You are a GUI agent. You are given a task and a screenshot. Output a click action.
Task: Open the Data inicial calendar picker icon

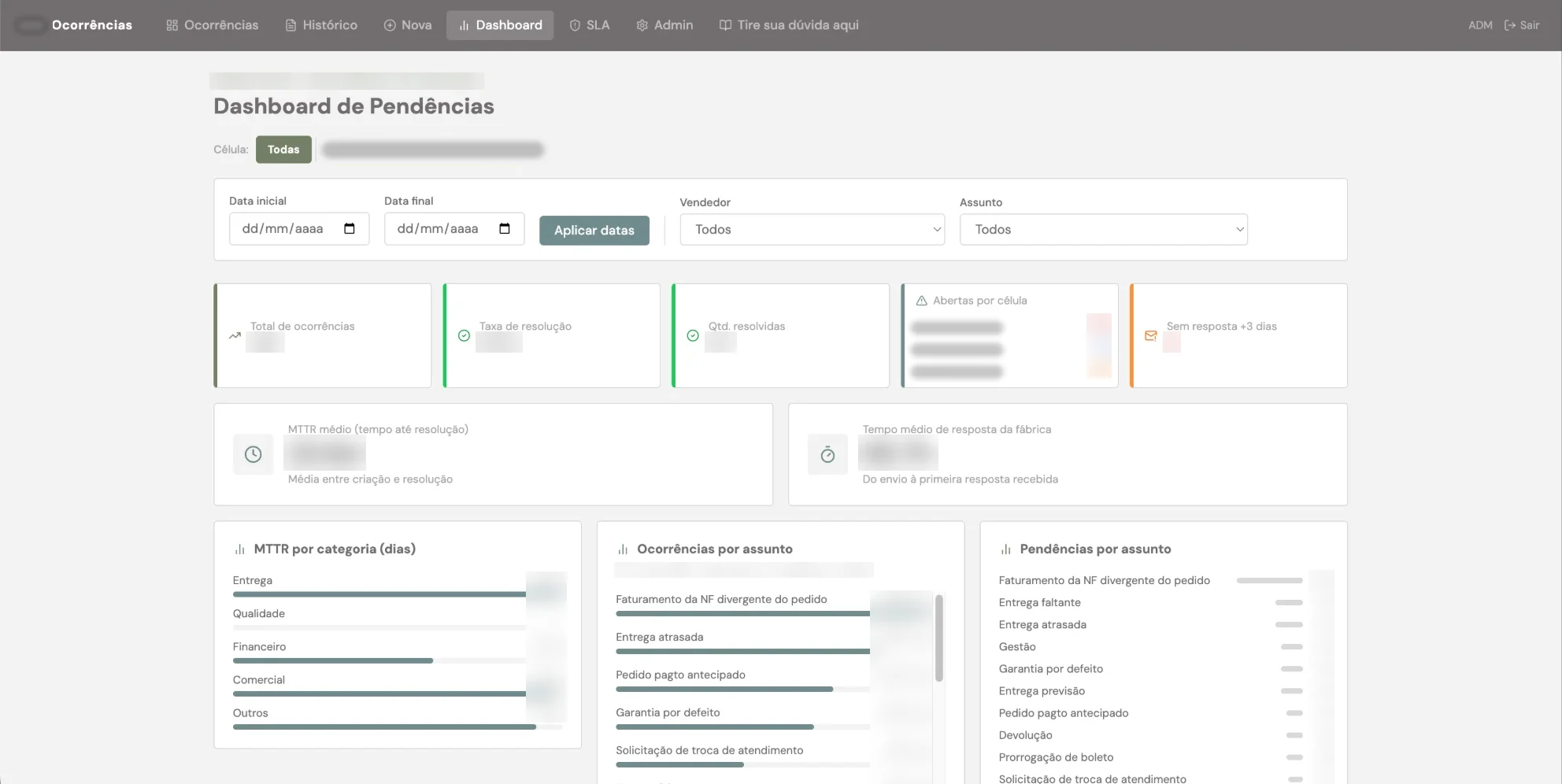point(350,229)
